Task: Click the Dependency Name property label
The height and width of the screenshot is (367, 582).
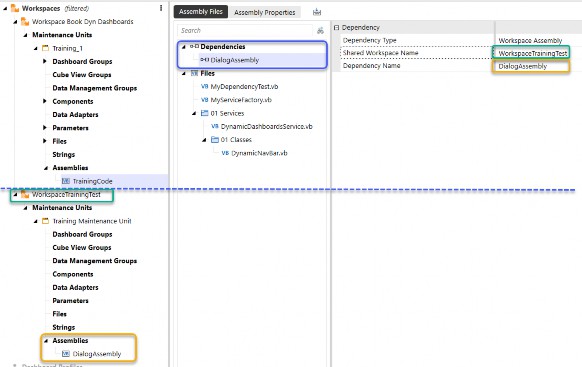Action: pos(371,66)
